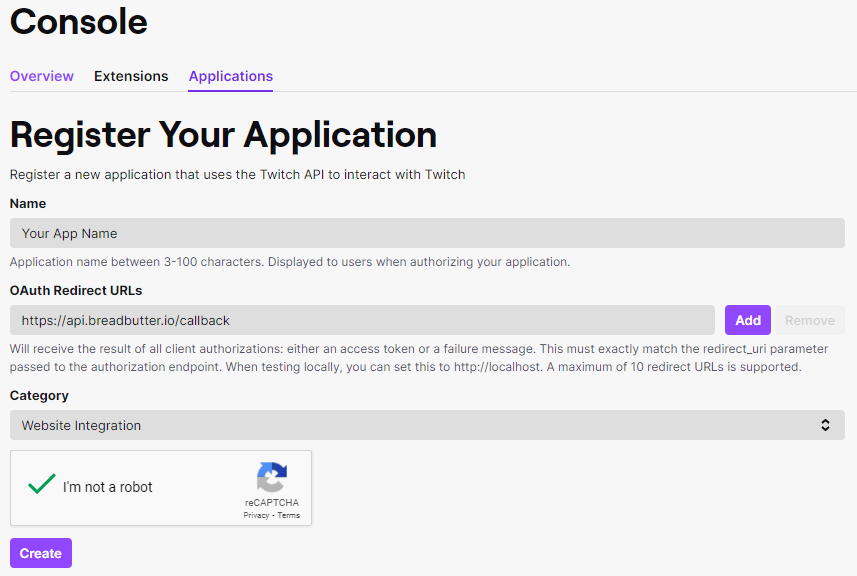The image size is (857, 576).
Task: Open the reCAPTCHA Terms link
Action: pos(289,515)
